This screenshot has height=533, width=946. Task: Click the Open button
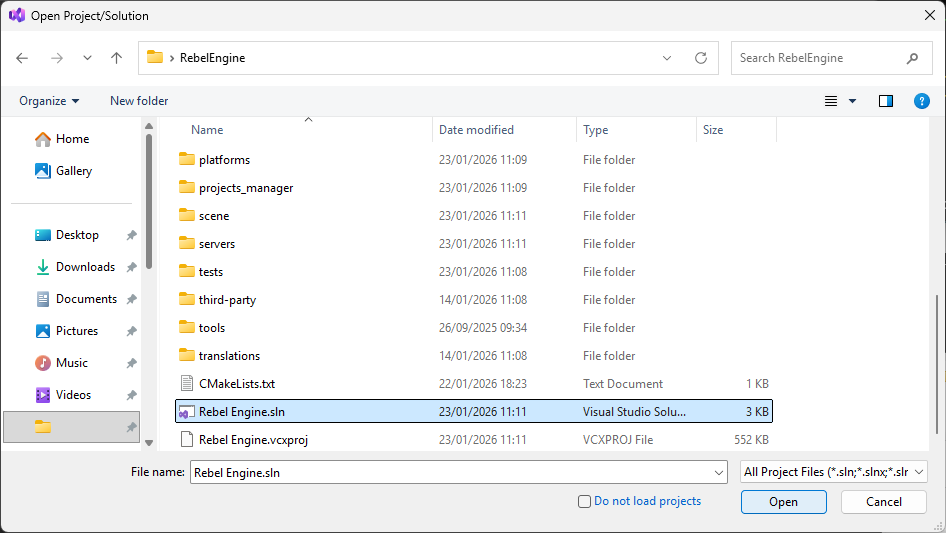click(x=784, y=502)
